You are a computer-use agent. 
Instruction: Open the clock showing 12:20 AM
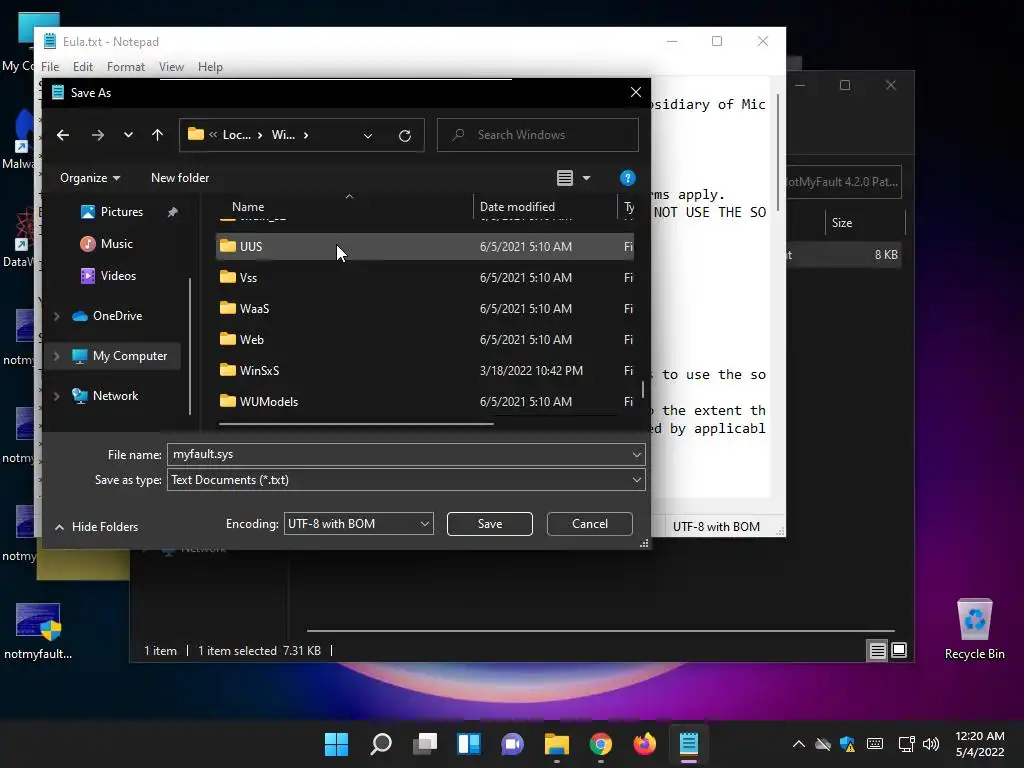980,744
